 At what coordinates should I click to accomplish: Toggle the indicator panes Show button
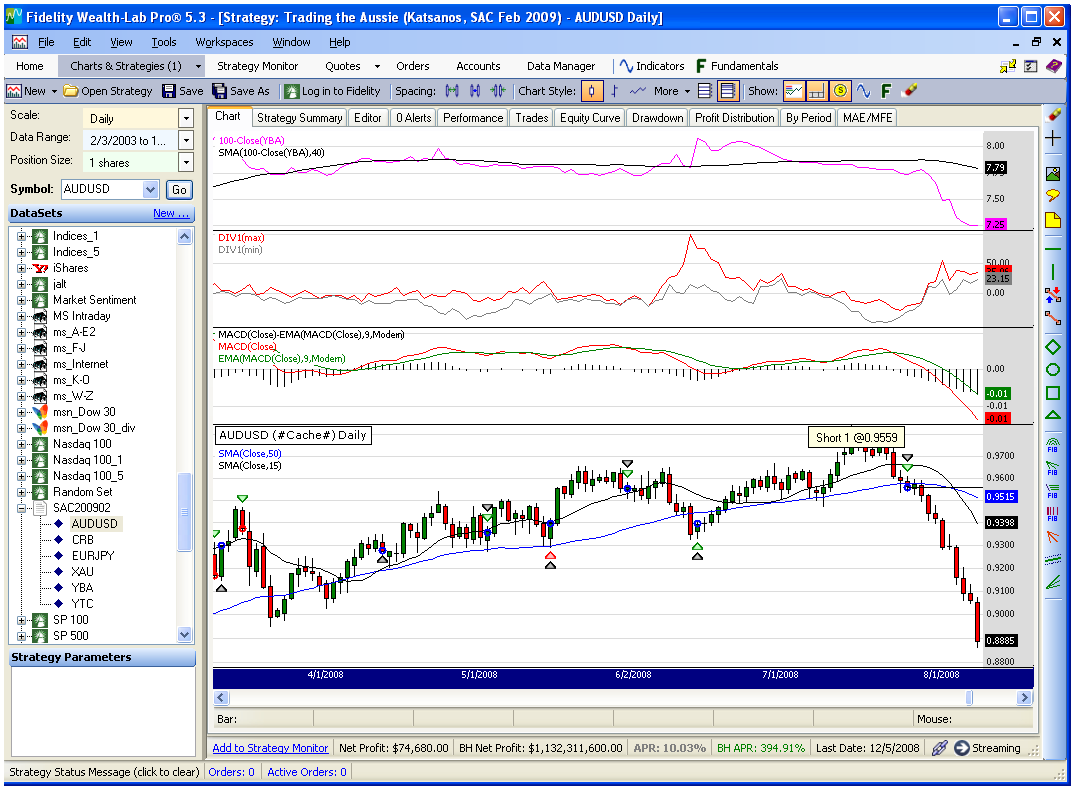(794, 91)
